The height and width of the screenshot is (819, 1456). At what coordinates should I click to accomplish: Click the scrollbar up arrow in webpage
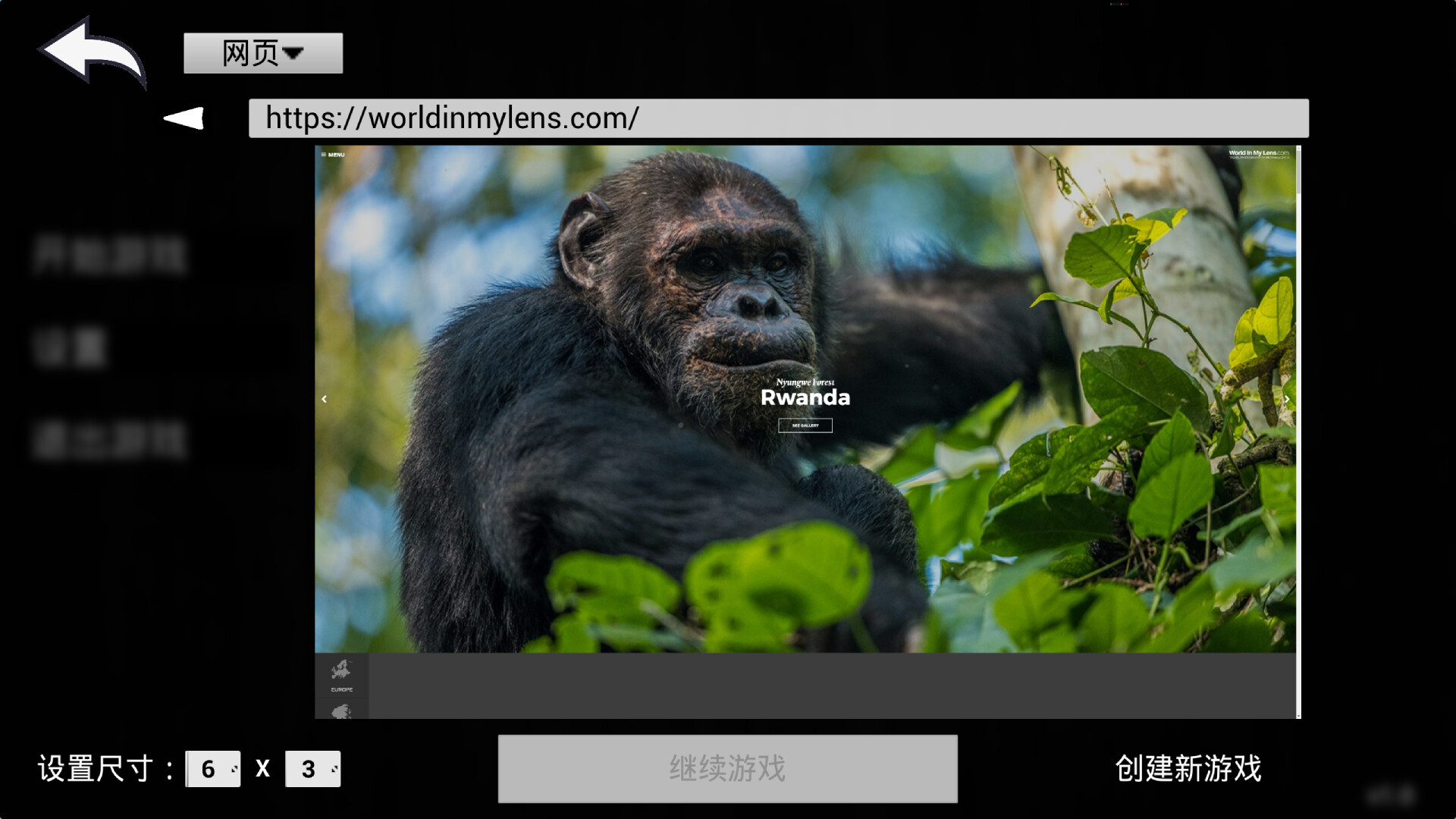point(1298,148)
